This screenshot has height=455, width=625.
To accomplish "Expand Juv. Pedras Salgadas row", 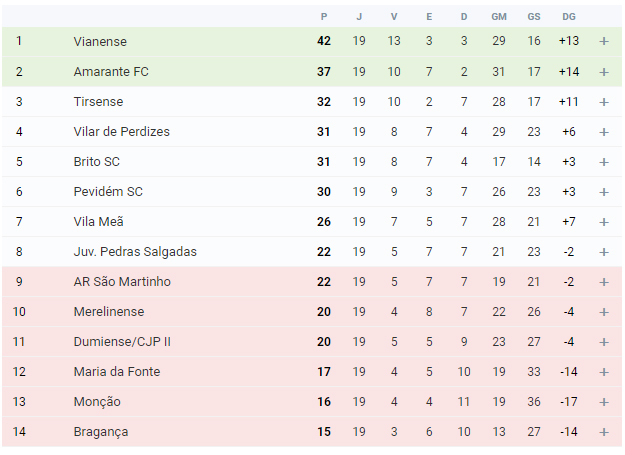I will point(603,252).
